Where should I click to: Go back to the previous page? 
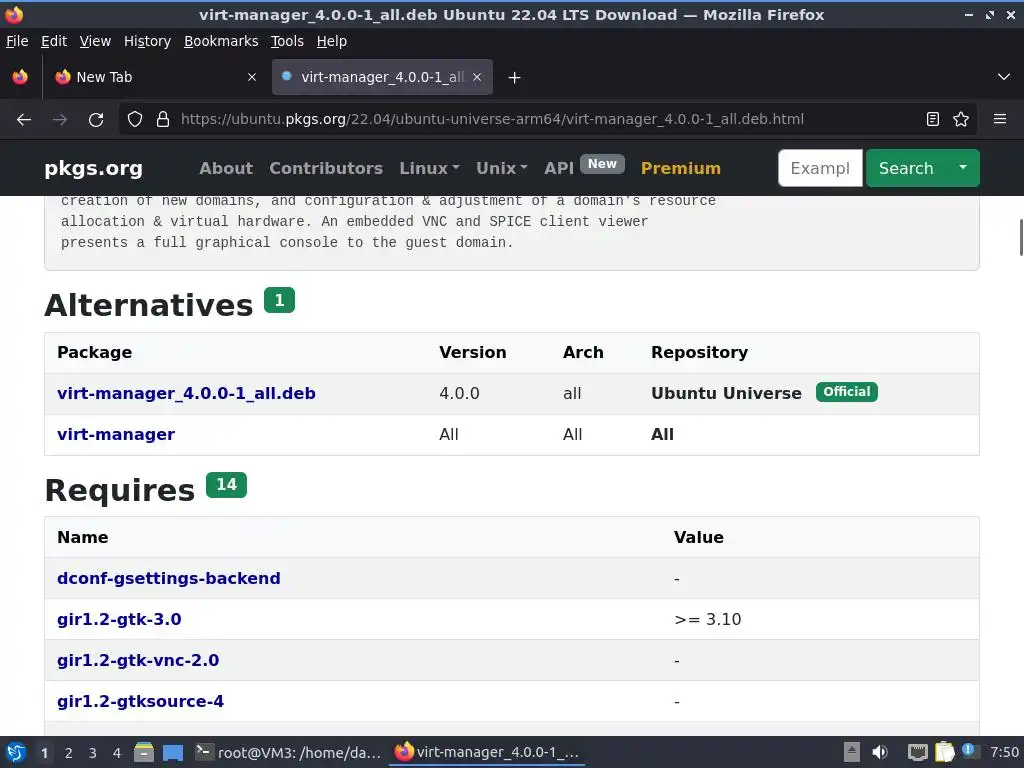[x=24, y=120]
